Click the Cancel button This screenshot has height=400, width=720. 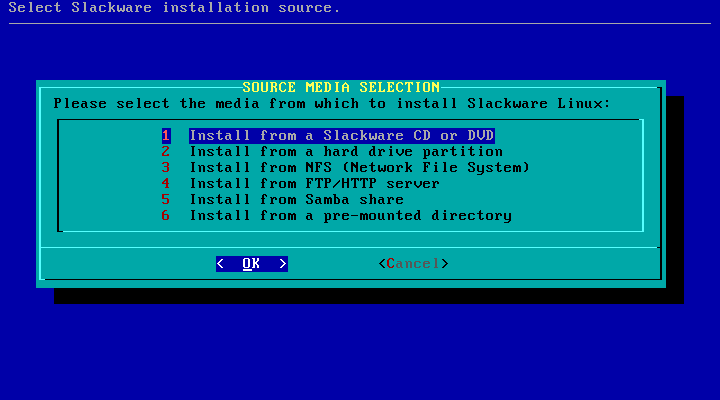coord(413,264)
